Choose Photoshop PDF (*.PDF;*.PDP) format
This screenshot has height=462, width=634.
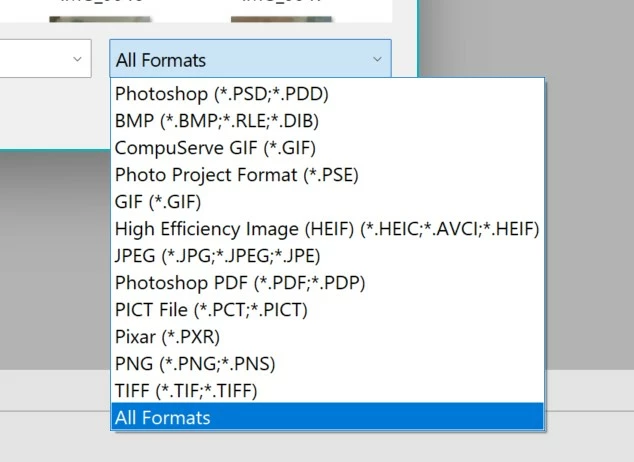click(328, 283)
